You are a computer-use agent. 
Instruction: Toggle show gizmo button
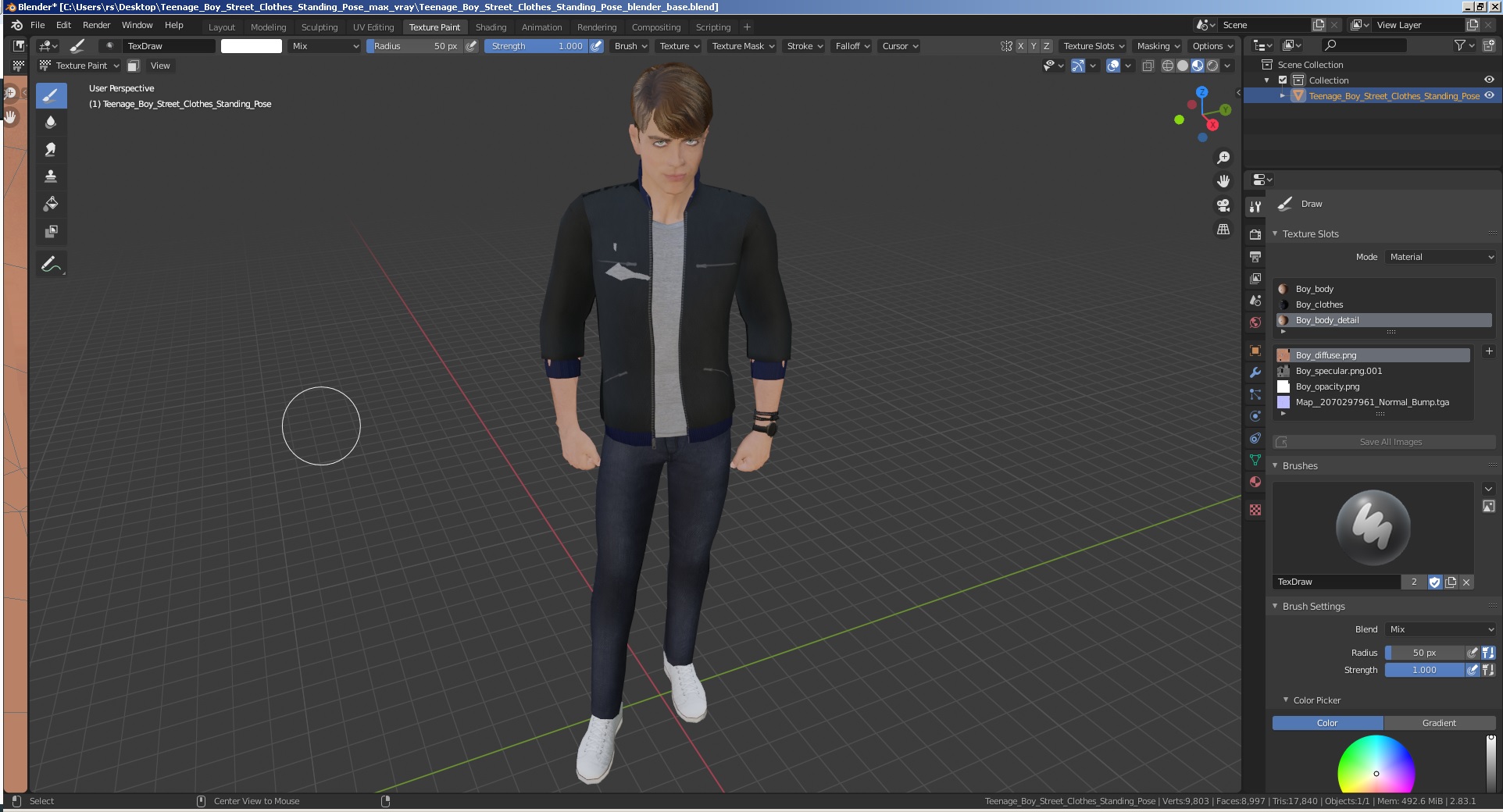coord(1078,66)
